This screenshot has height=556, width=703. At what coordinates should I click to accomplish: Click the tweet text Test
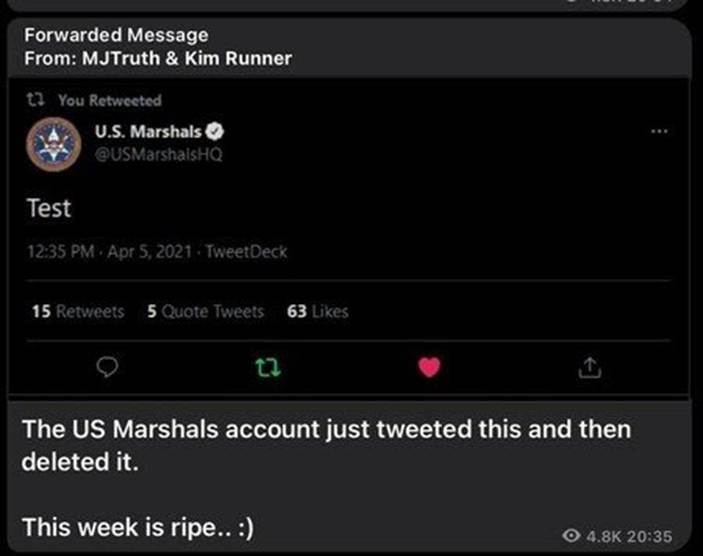tap(48, 208)
